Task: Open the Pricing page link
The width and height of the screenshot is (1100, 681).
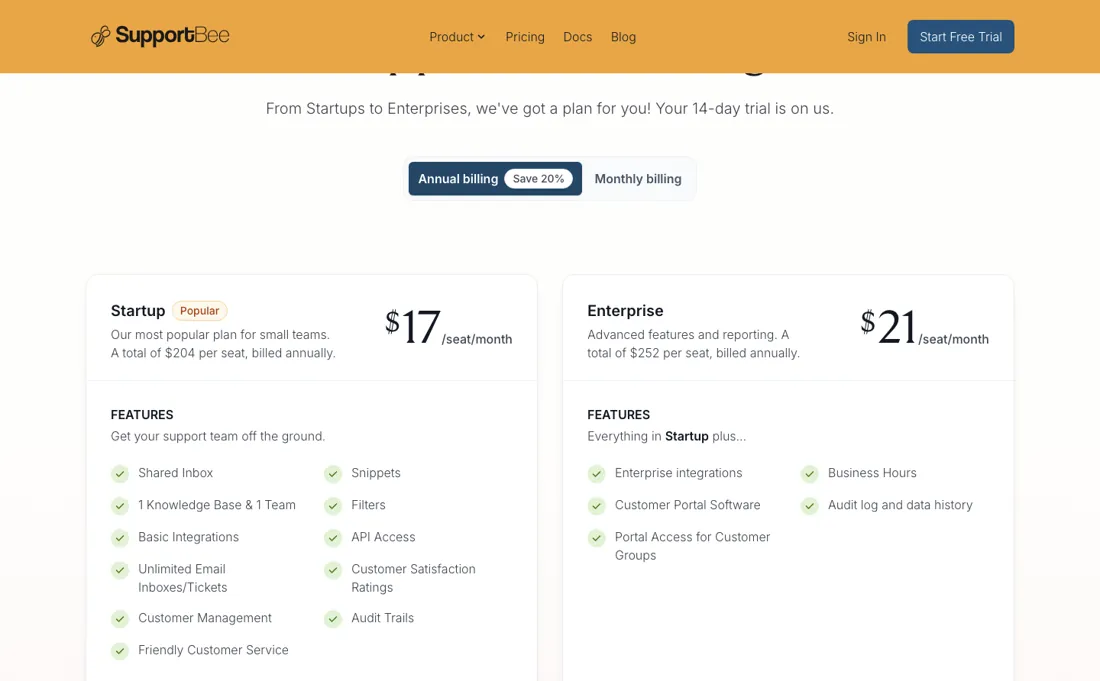Action: pos(525,36)
